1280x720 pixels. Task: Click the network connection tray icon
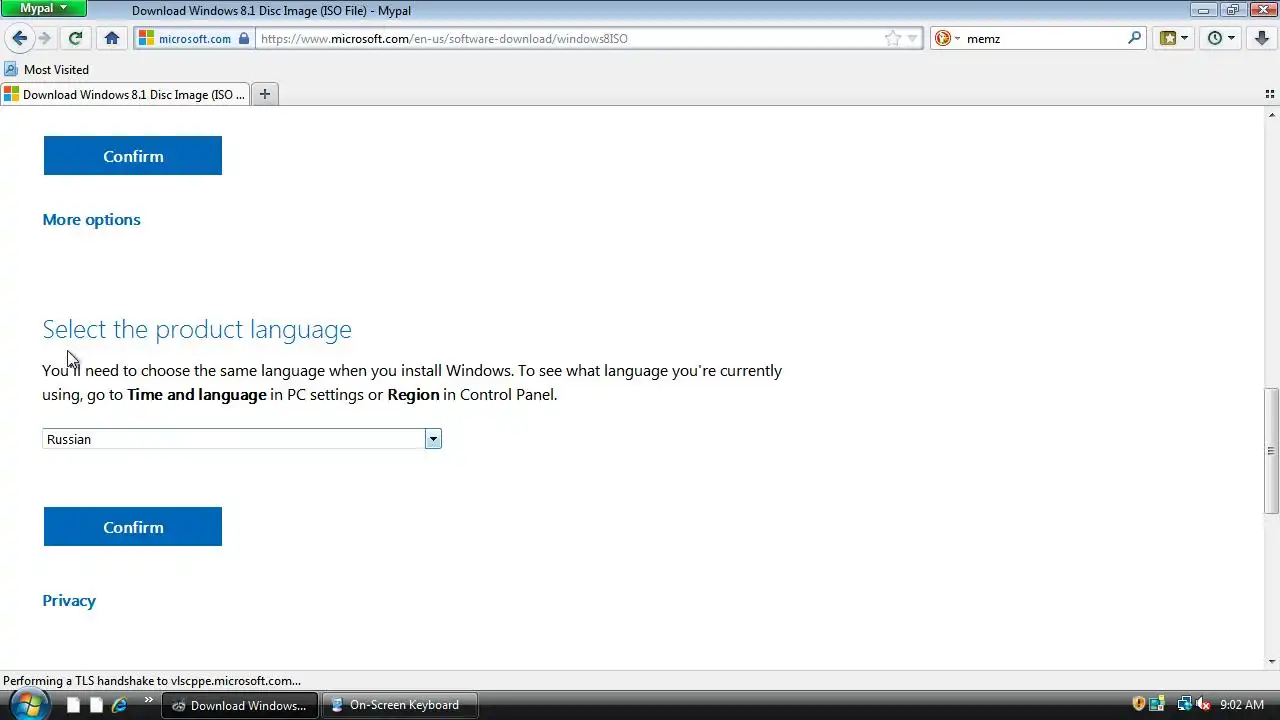(x=1184, y=704)
